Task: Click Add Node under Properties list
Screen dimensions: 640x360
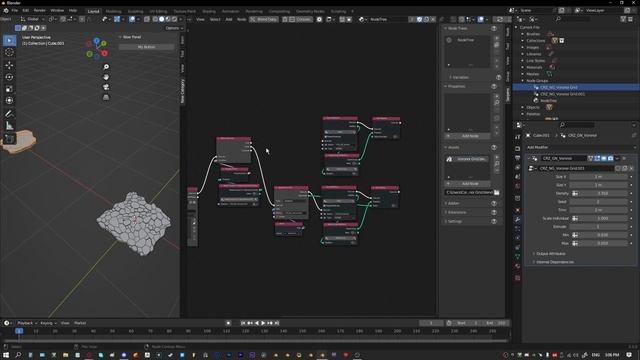Action: [x=467, y=136]
